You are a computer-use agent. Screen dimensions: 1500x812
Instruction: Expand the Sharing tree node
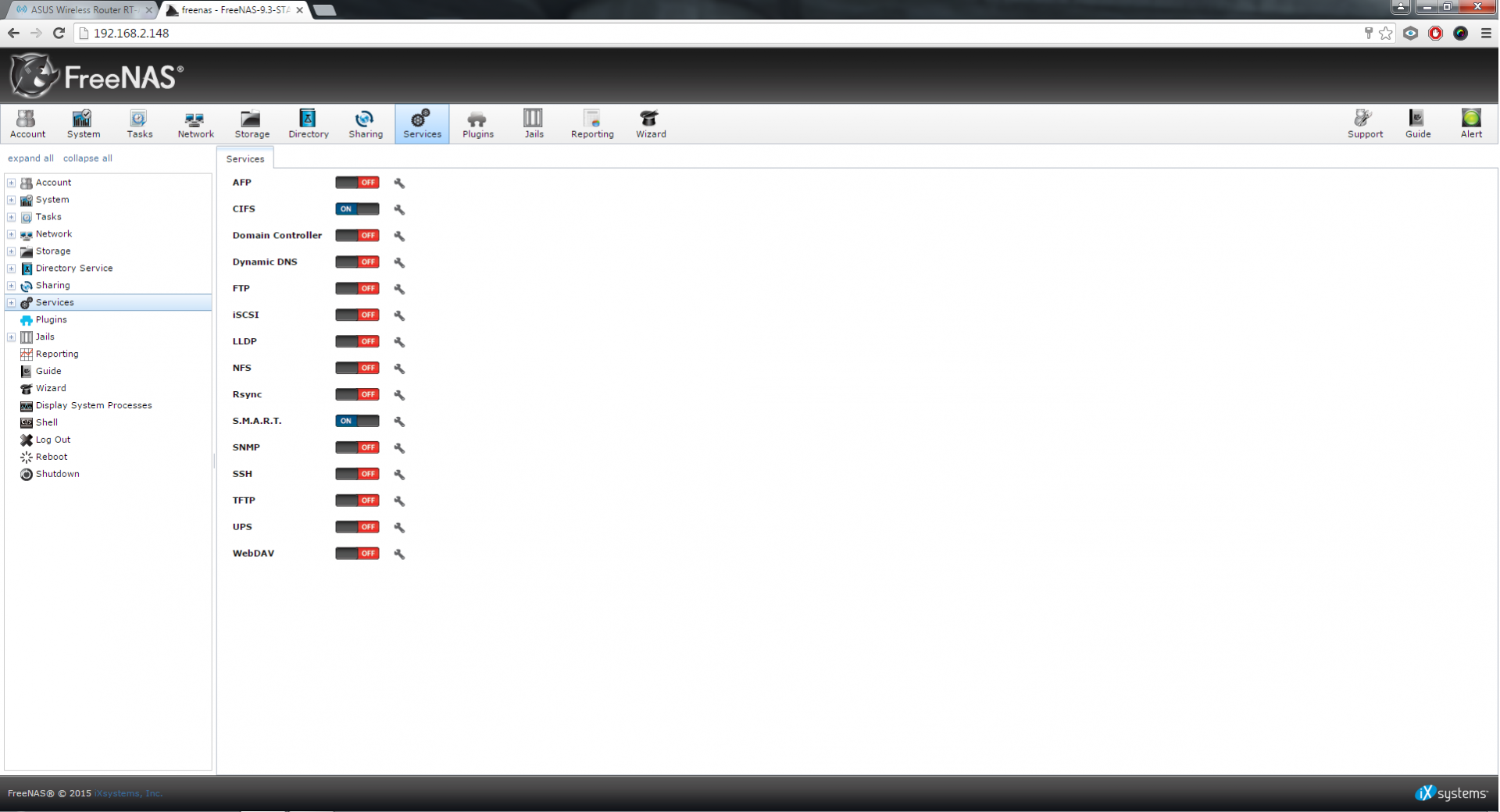pyautogui.click(x=11, y=286)
